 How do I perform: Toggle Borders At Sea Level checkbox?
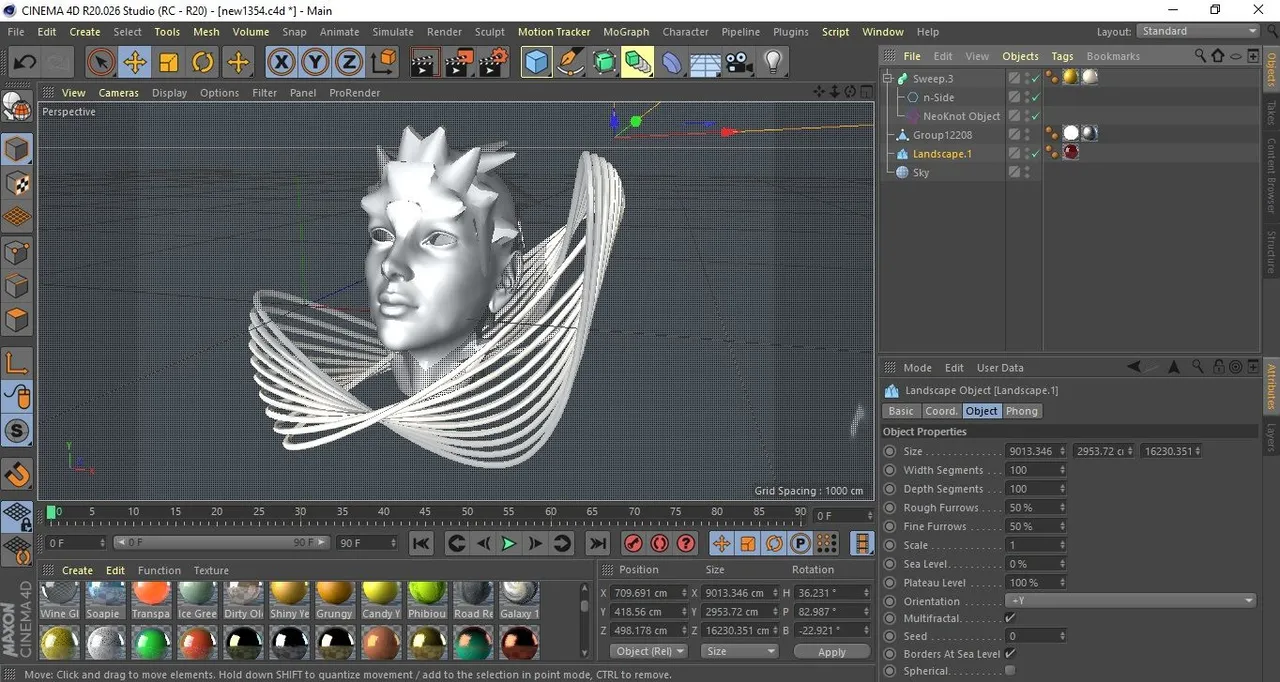(x=1010, y=654)
